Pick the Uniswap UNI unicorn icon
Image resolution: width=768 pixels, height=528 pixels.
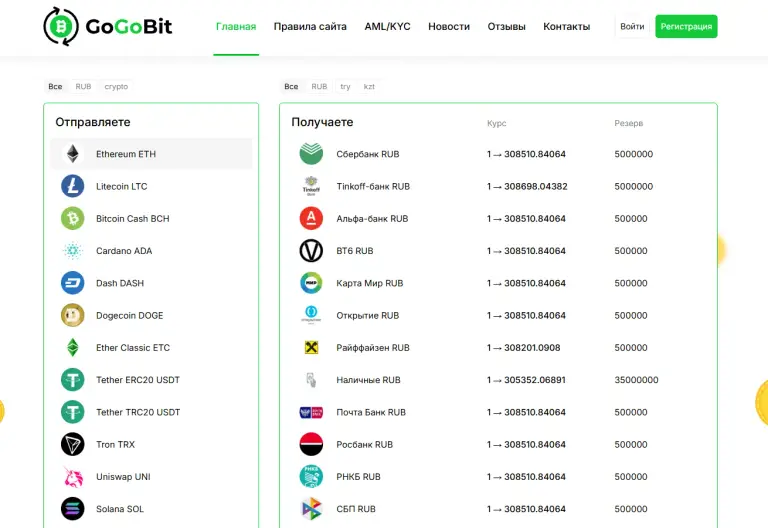72,477
